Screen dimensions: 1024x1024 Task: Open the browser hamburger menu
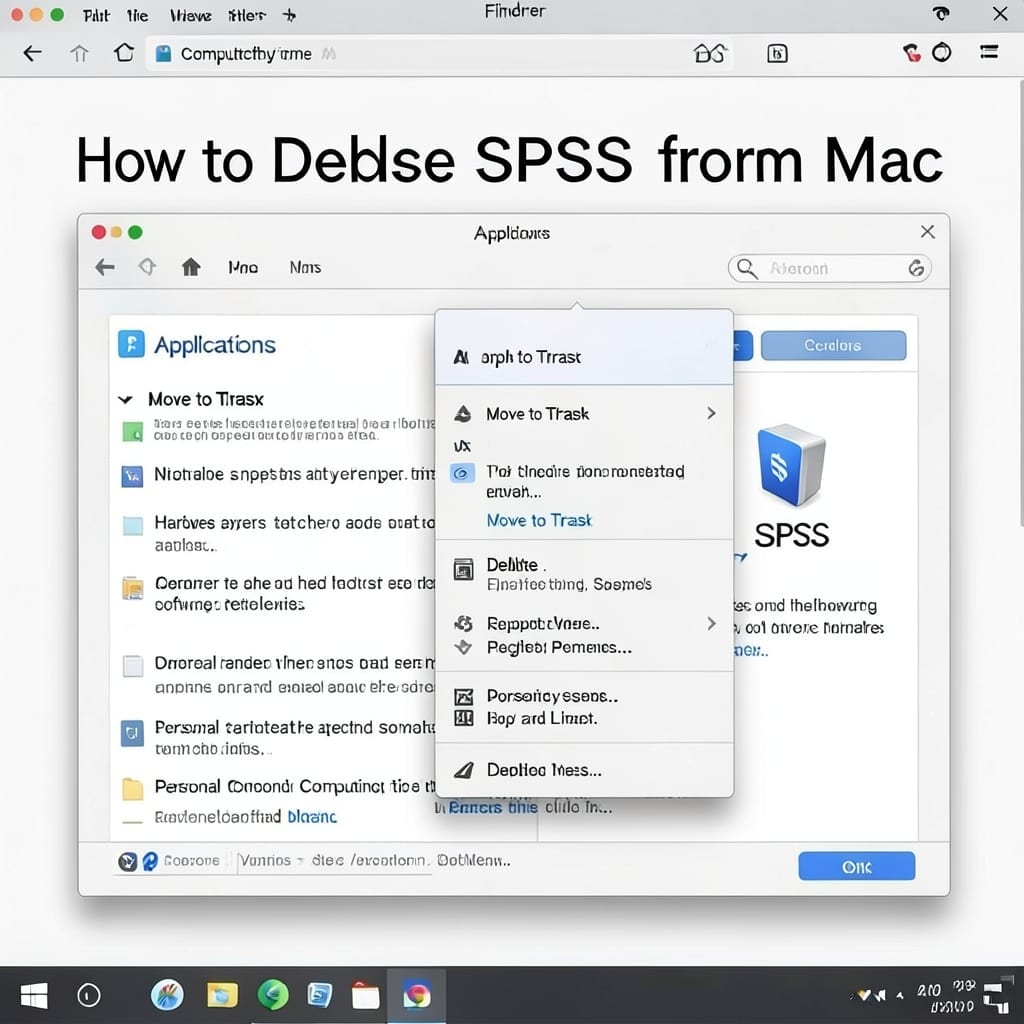coord(989,52)
